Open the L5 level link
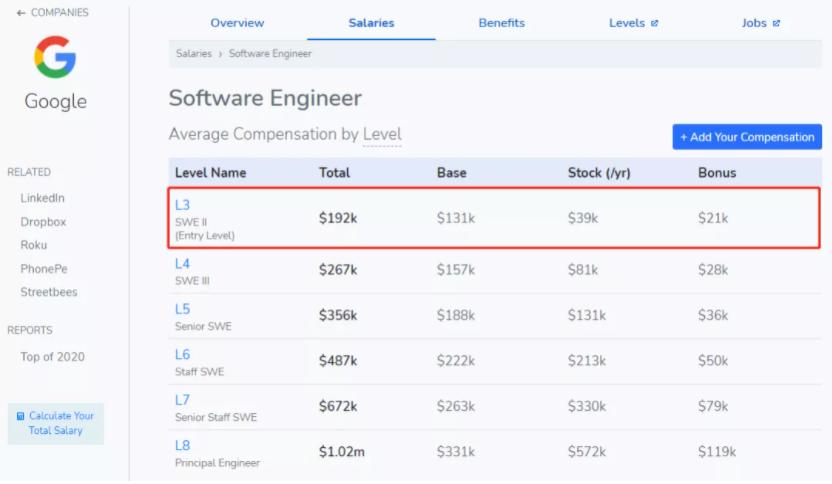This screenshot has height=484, width=832. pos(182,309)
